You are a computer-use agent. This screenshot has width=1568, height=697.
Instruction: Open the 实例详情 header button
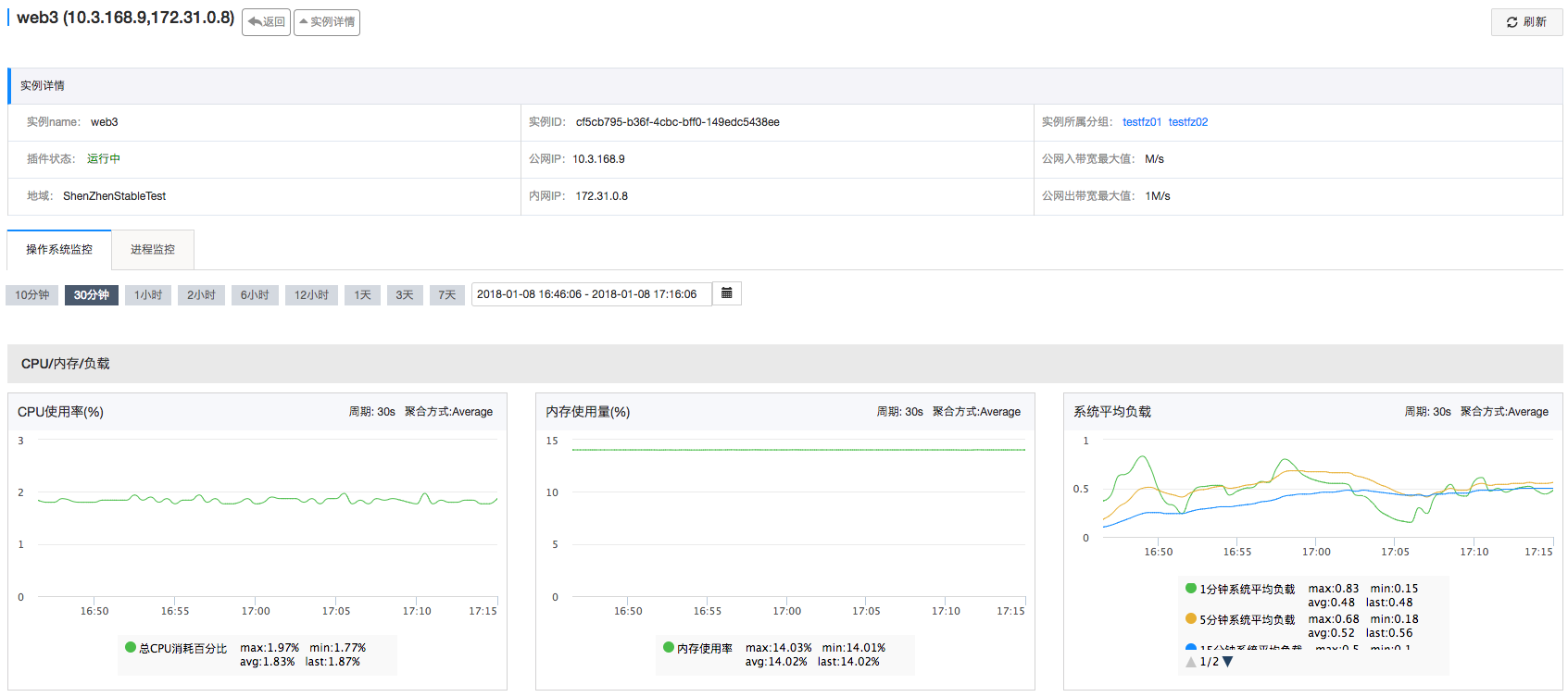coord(327,22)
